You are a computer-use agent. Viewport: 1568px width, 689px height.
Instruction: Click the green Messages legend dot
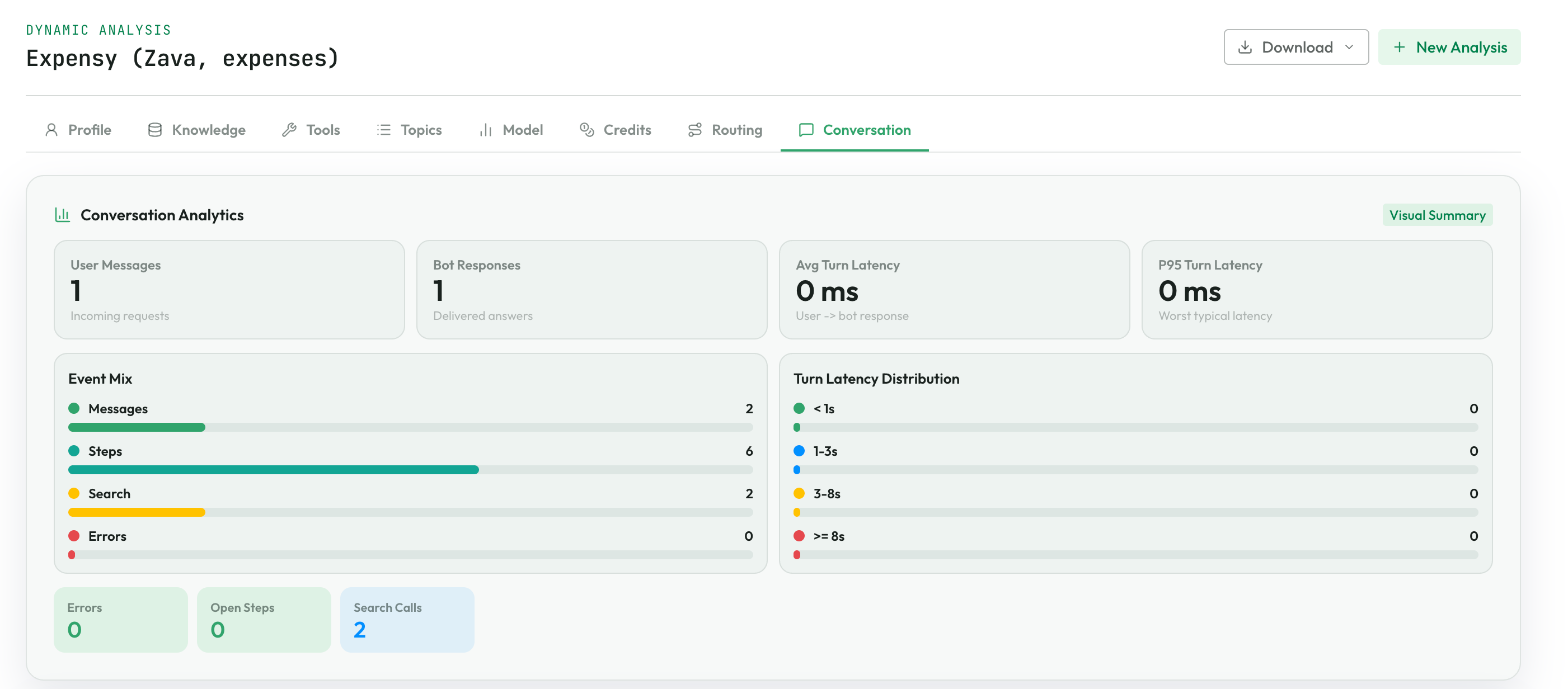74,408
